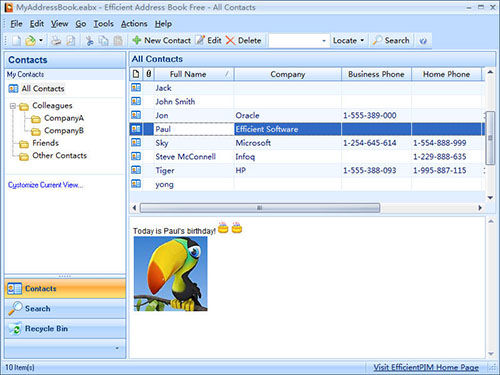500x375 pixels.
Task: Click the Paste toolbar icon
Action: click(x=118, y=41)
